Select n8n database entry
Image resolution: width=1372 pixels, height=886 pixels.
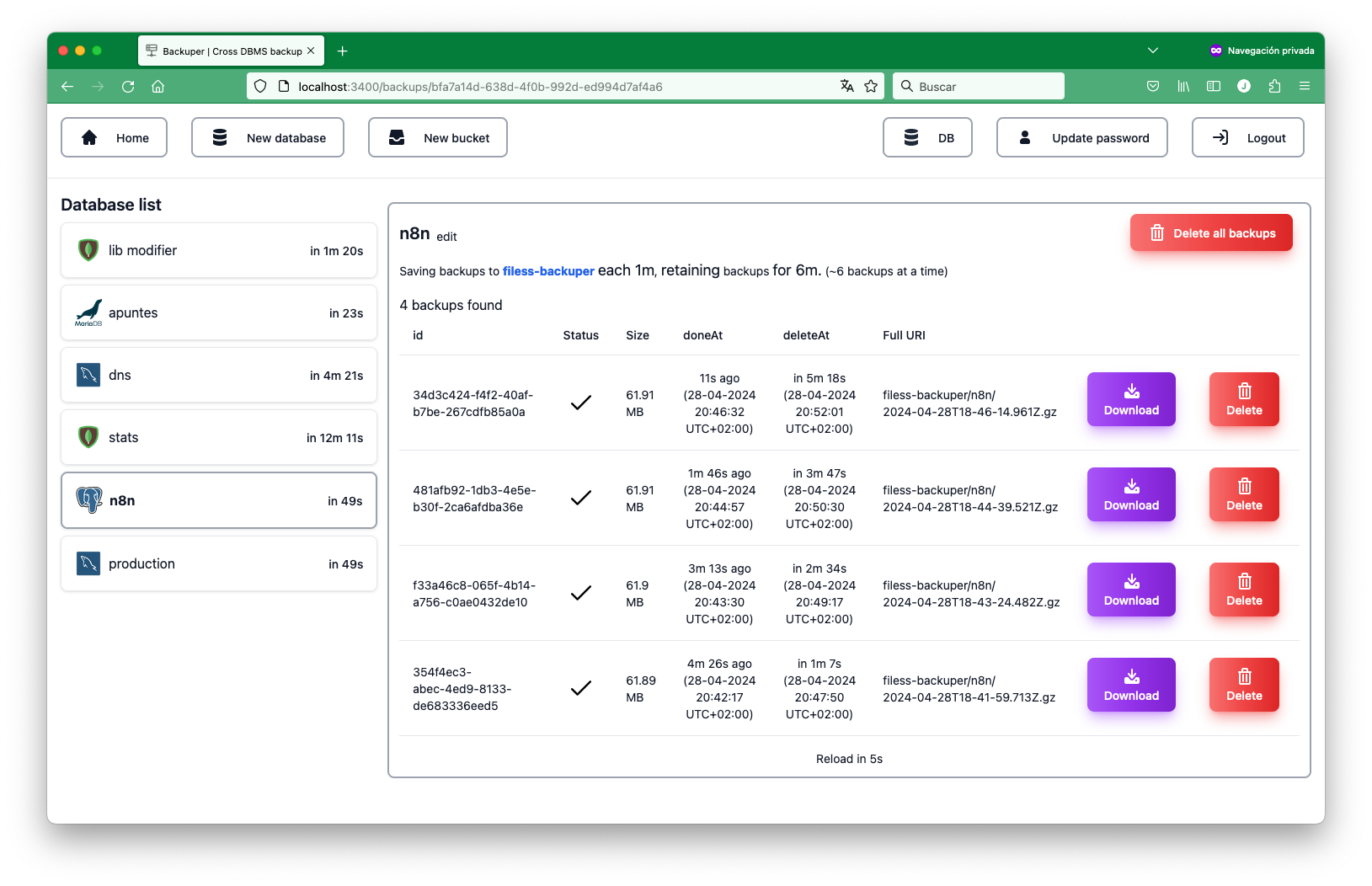tap(219, 500)
